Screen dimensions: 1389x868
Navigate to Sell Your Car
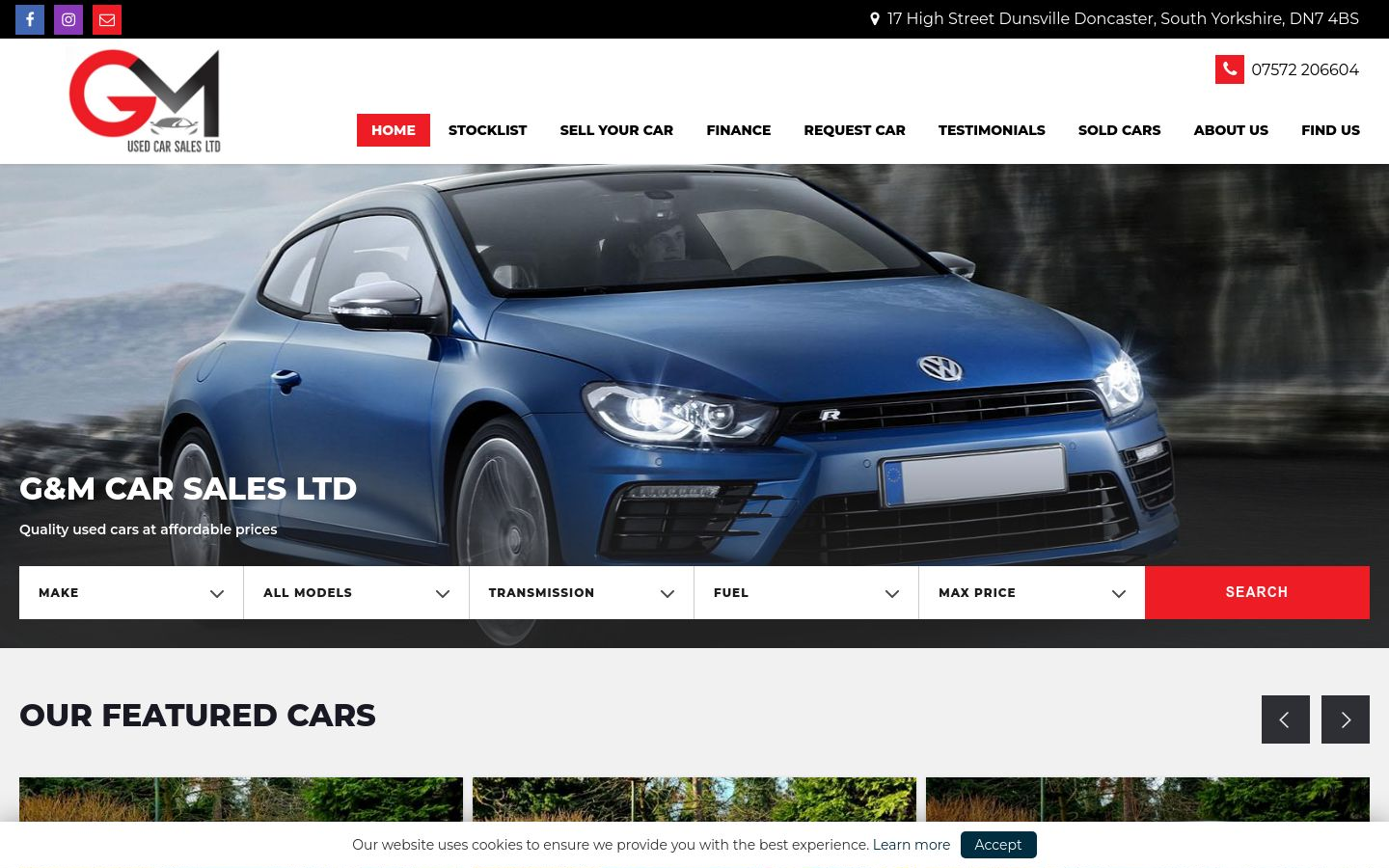click(x=616, y=130)
